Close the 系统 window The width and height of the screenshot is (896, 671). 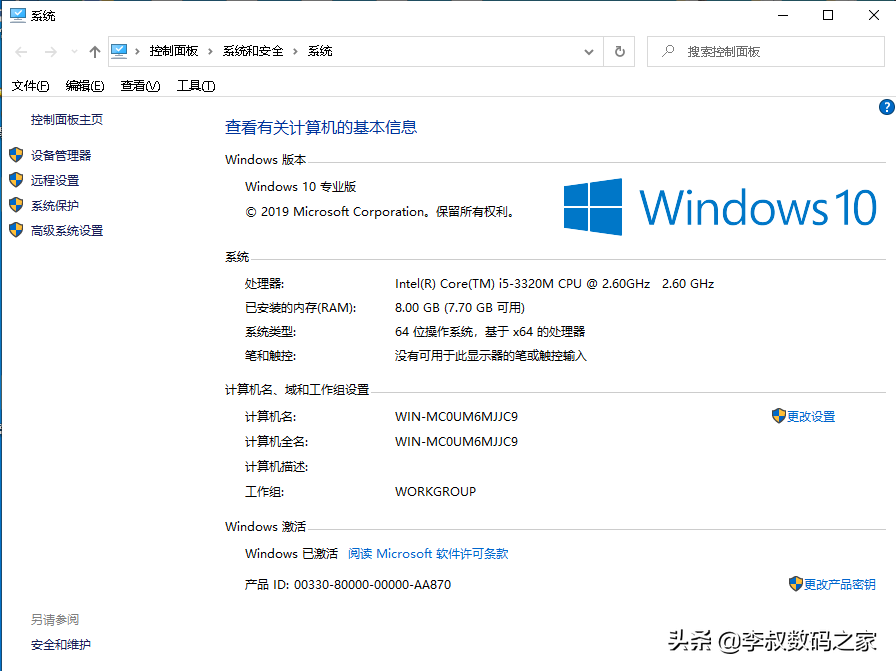pyautogui.click(x=874, y=15)
